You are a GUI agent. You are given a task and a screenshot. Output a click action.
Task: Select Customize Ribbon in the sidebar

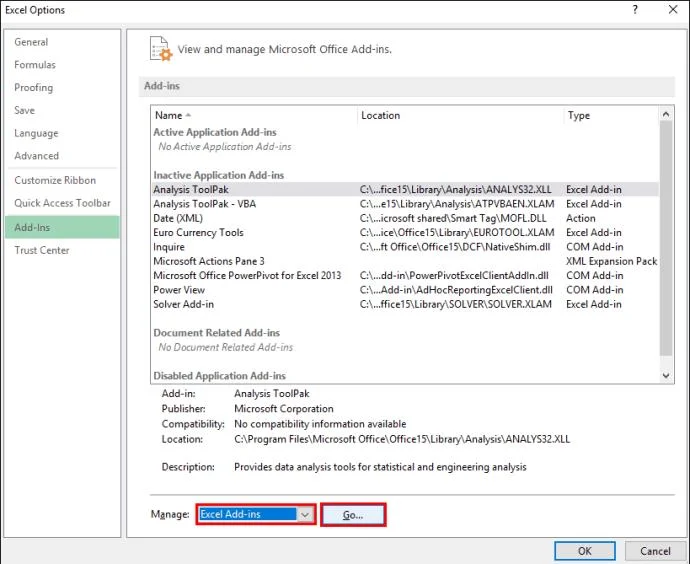coord(55,180)
